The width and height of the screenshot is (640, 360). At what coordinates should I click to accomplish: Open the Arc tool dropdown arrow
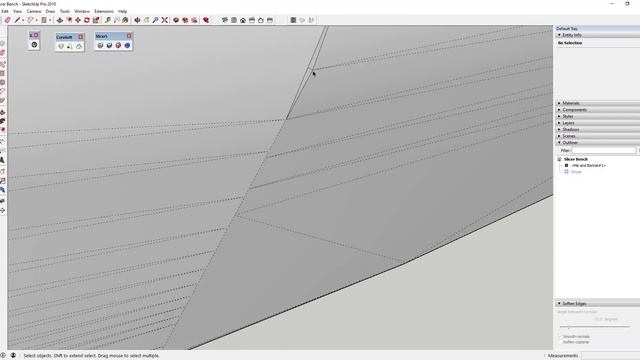click(36, 20)
